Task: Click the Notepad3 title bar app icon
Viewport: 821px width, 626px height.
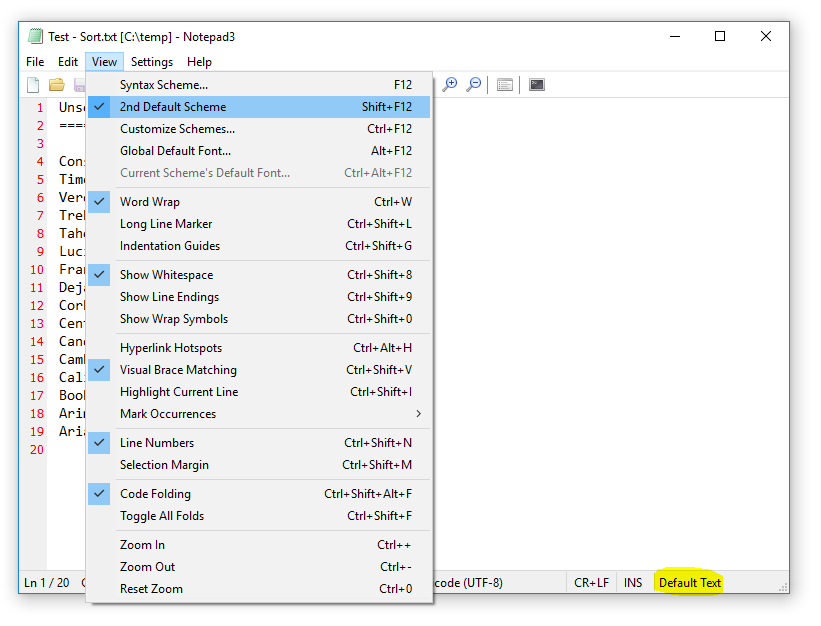Action: [x=35, y=36]
